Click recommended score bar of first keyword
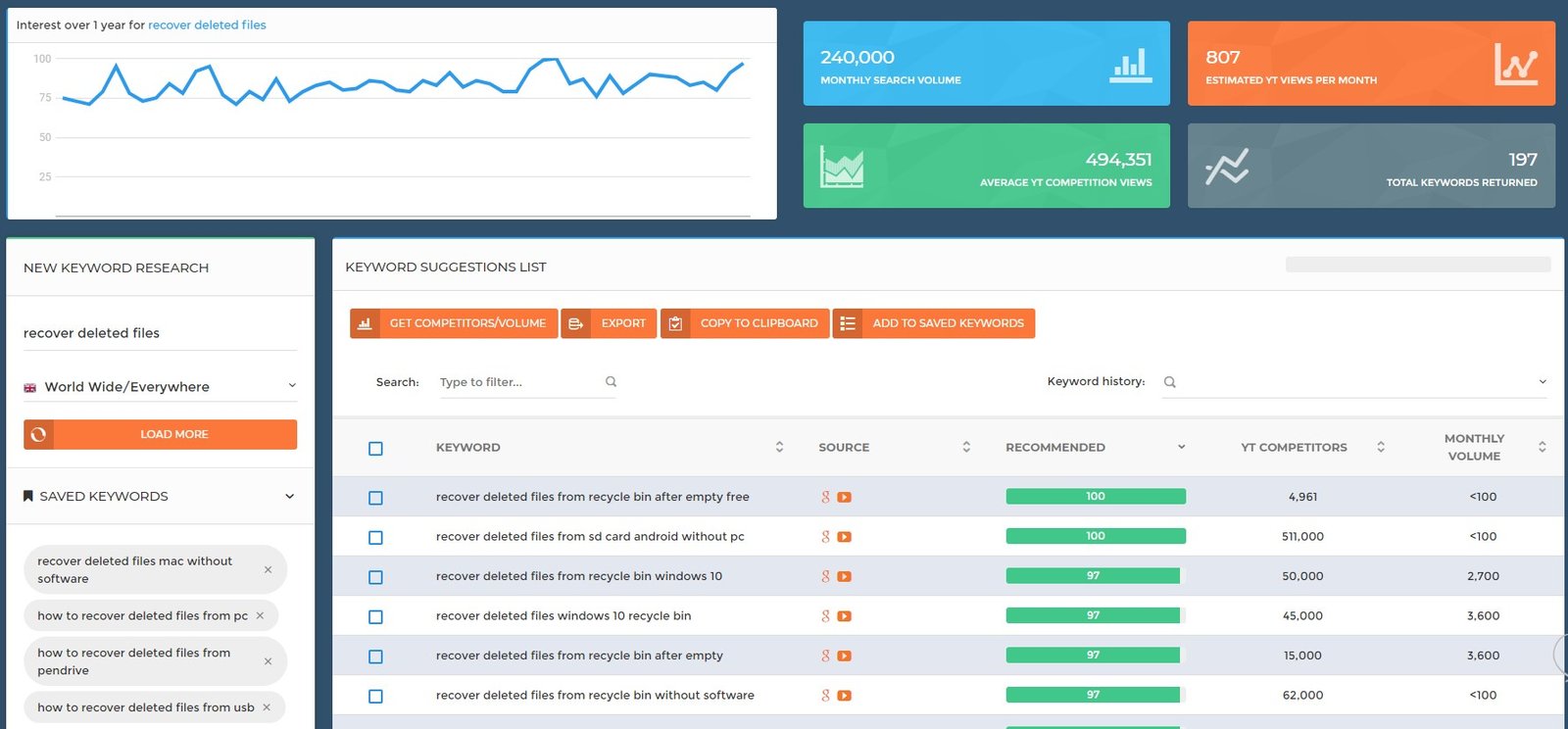This screenshot has height=729, width=1568. (x=1095, y=497)
